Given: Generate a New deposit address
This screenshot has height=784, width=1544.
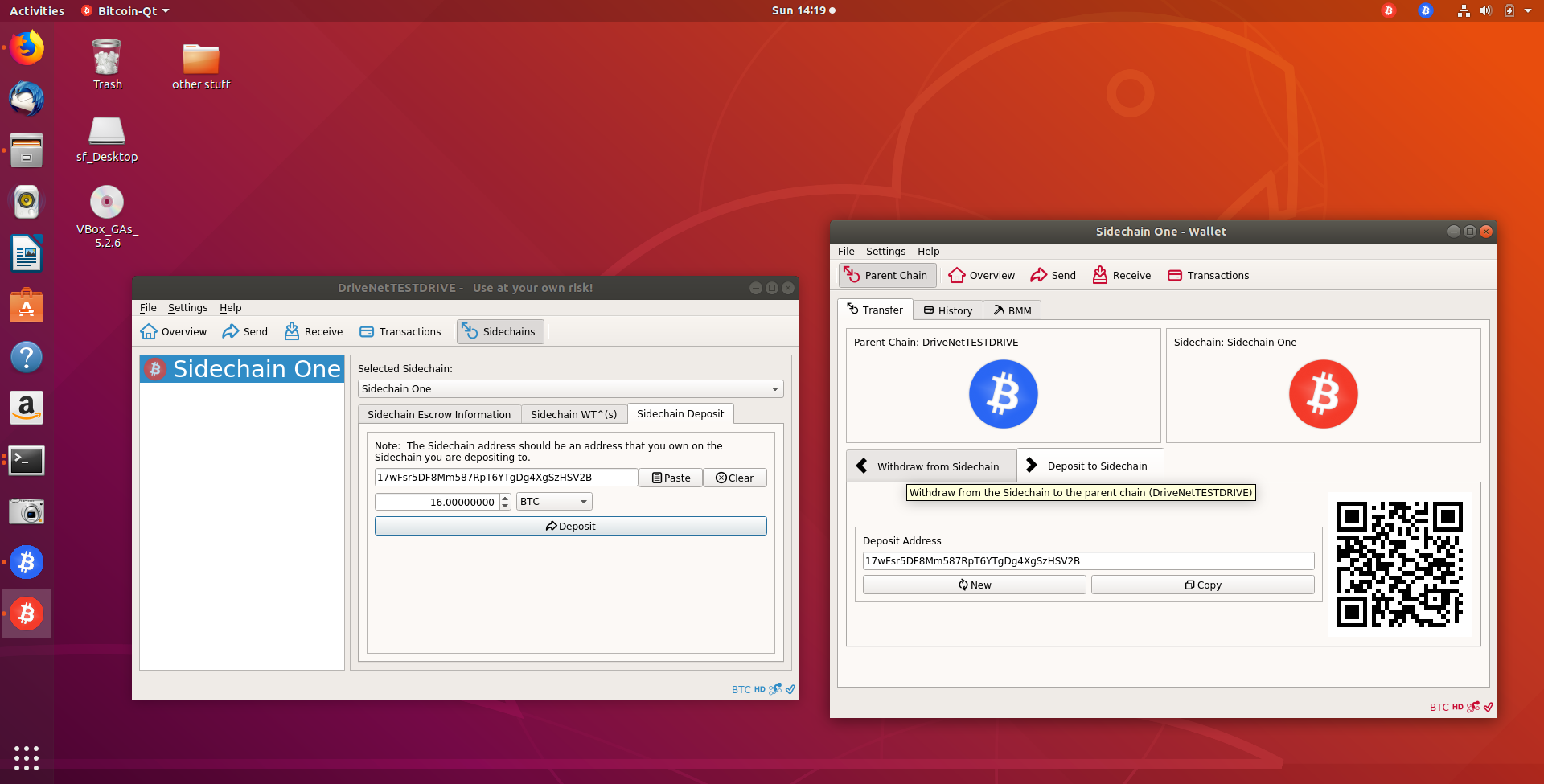Looking at the screenshot, I should click(974, 585).
